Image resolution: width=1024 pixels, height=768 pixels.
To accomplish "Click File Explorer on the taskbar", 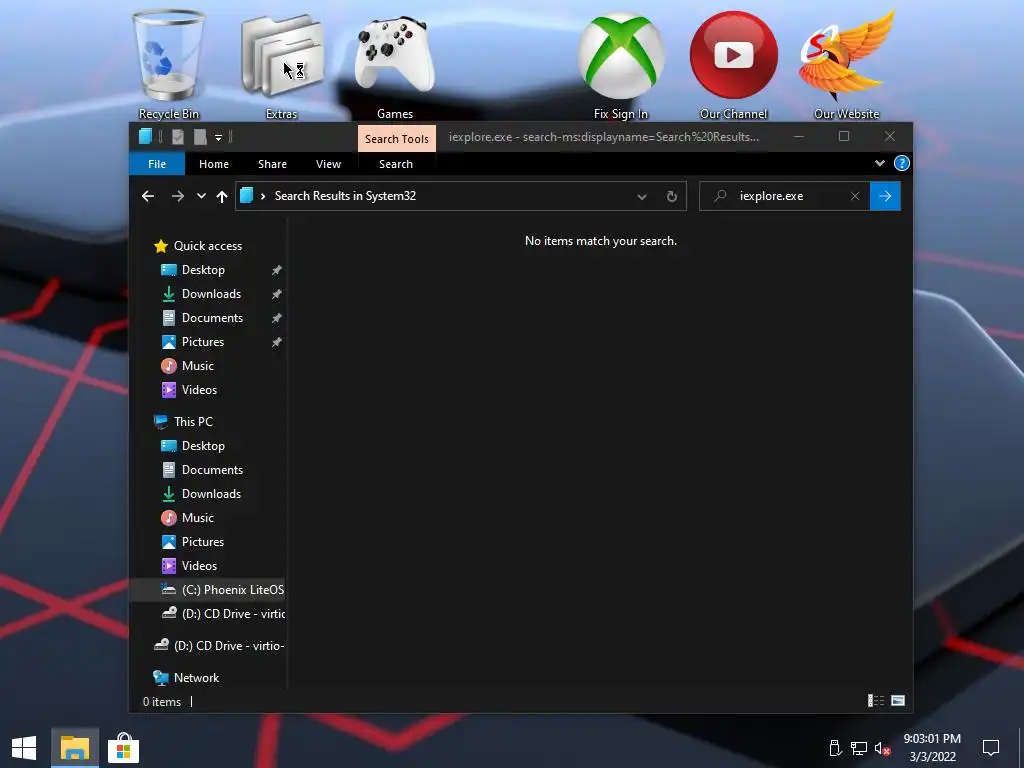I will (74, 748).
